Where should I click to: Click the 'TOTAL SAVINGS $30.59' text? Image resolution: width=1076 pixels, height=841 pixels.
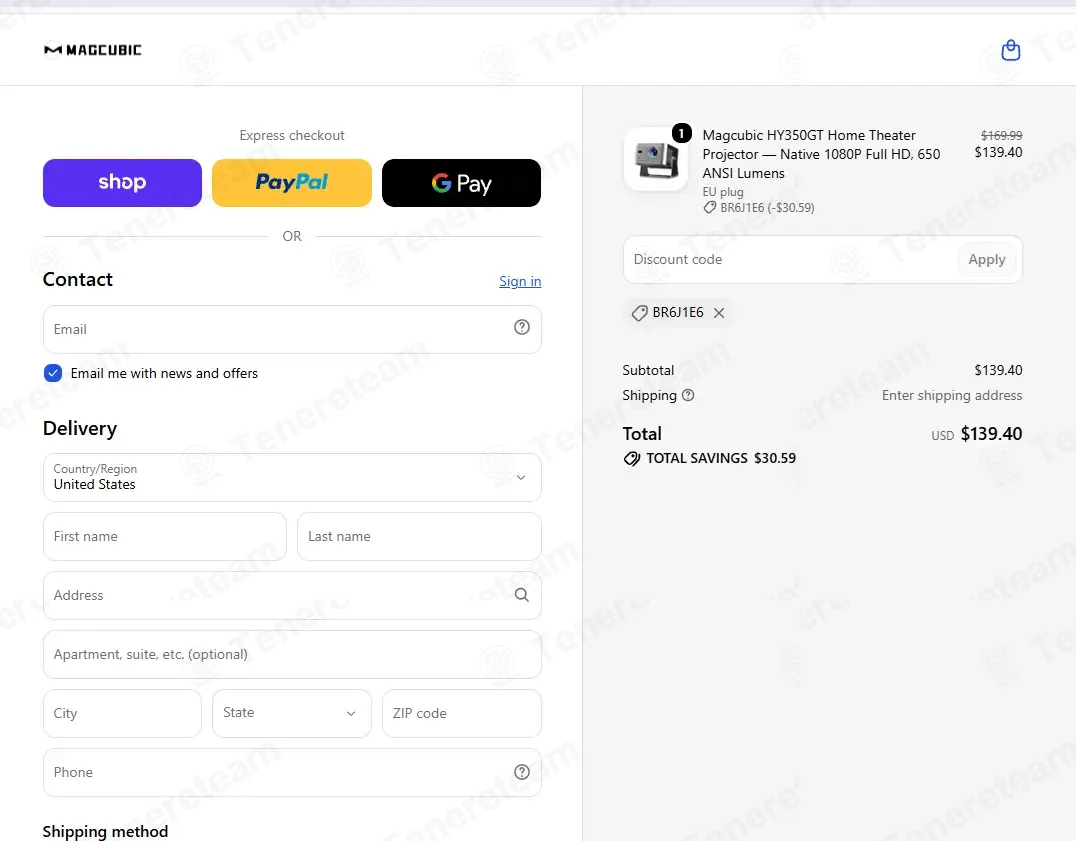click(721, 458)
